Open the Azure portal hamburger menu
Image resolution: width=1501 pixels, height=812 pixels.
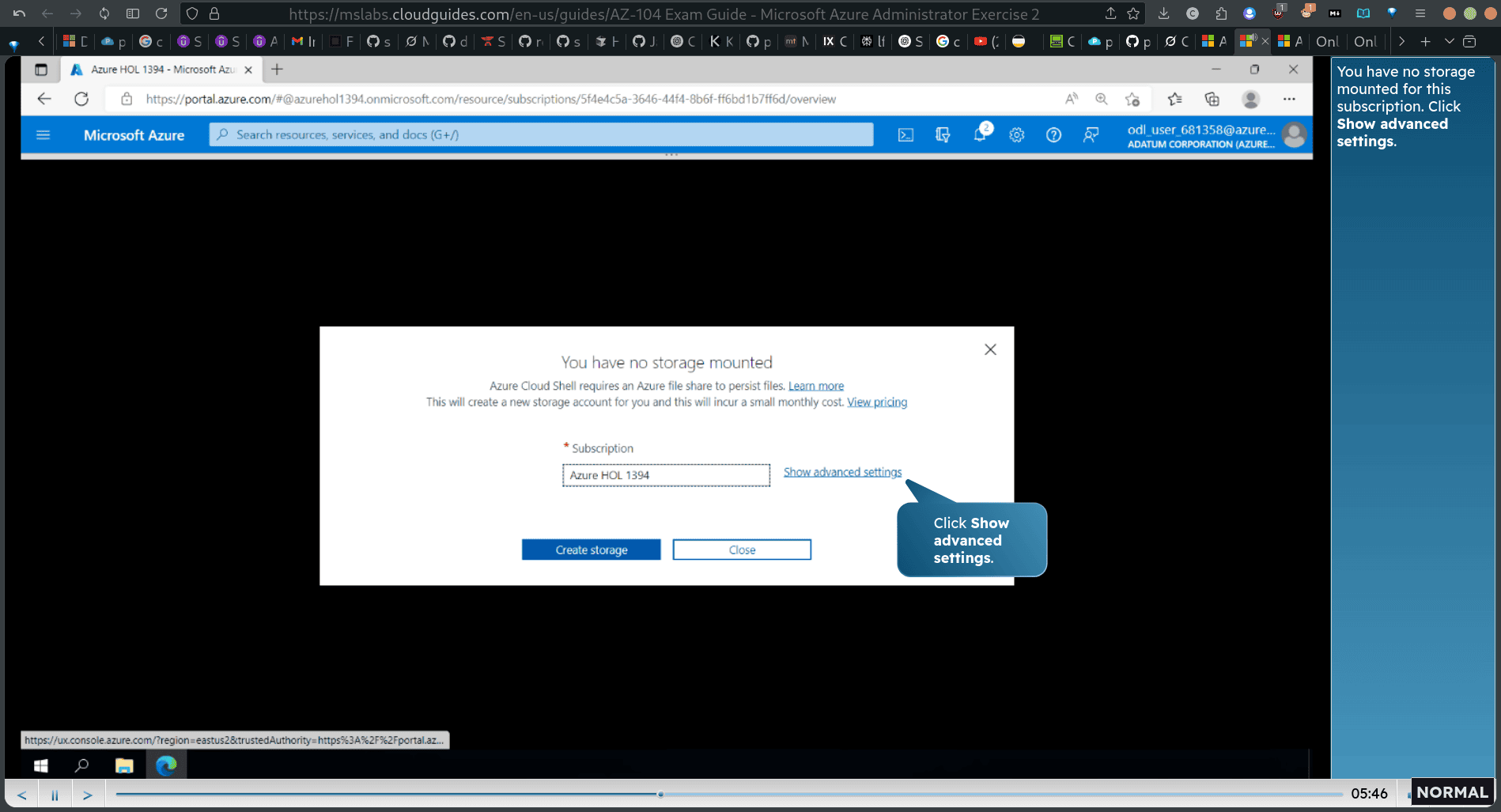(x=43, y=135)
